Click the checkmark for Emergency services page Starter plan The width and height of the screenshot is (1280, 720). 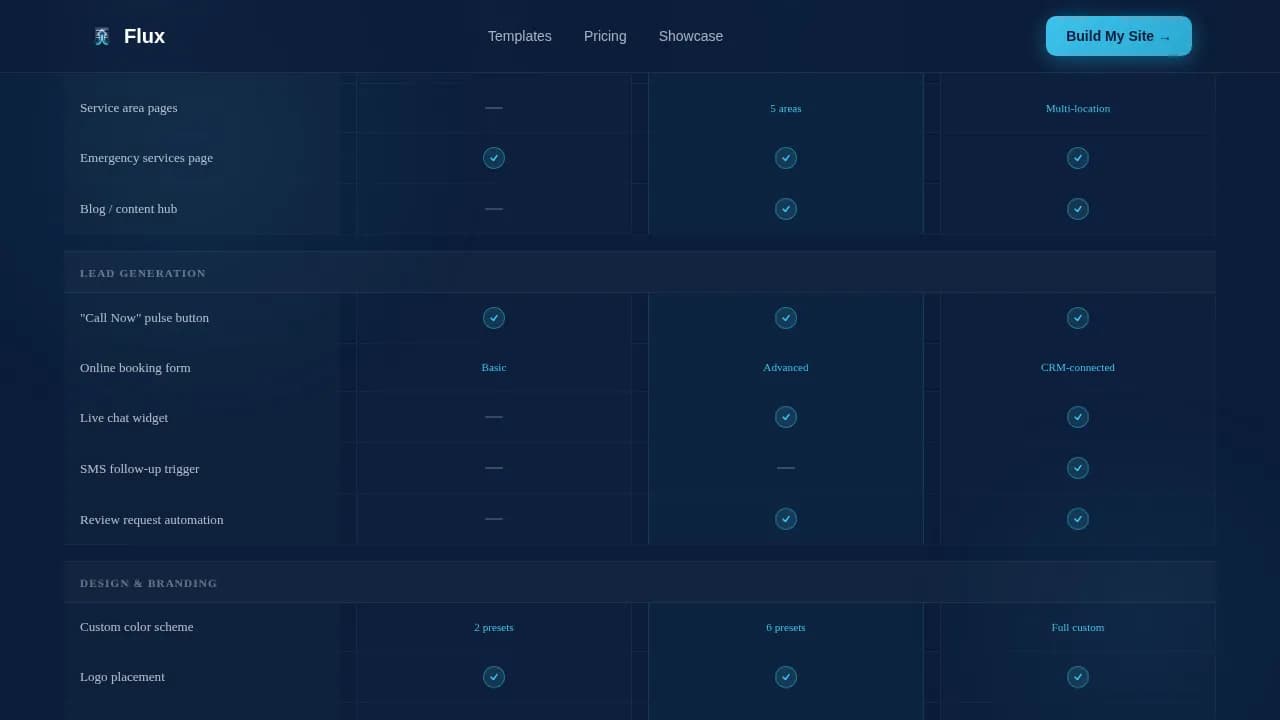[494, 158]
